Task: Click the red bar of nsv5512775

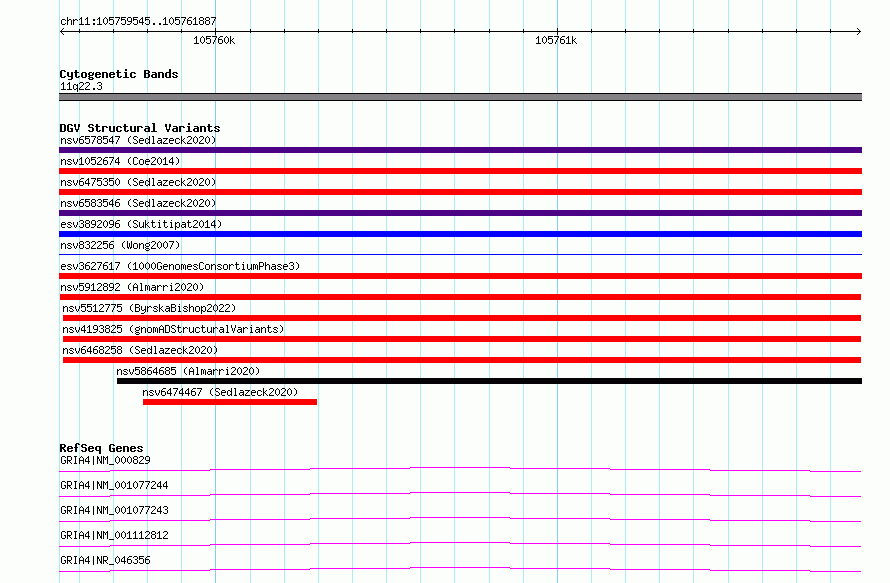Action: [462, 318]
